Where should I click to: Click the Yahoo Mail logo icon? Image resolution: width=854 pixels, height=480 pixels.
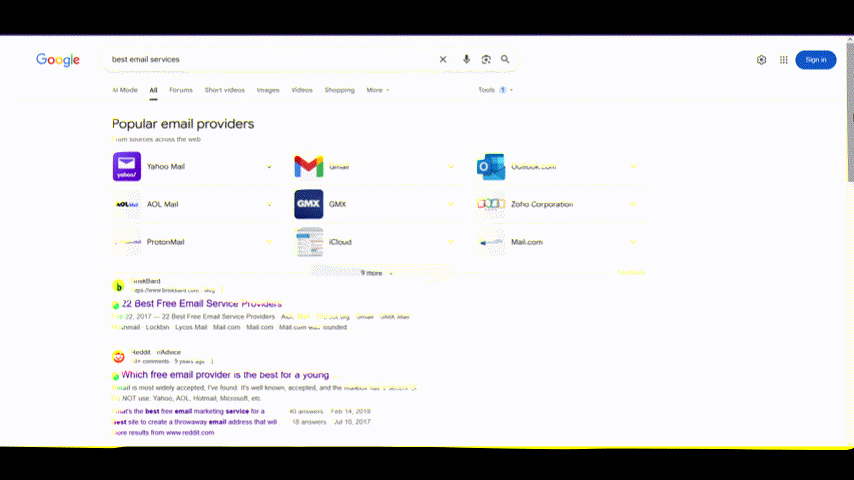pos(127,167)
